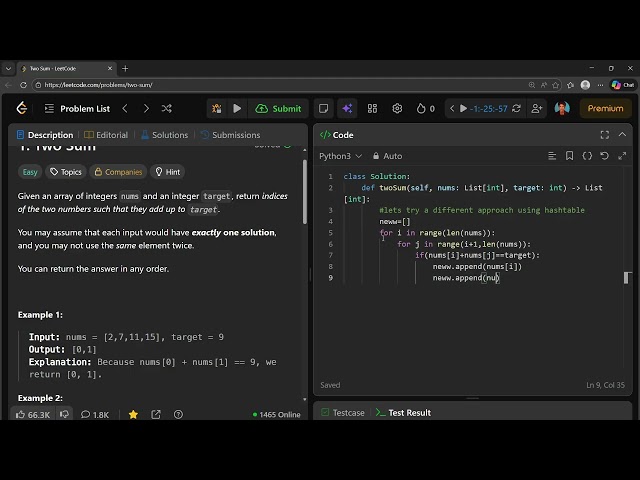Toggle the Auto lock setting
Image resolution: width=640 pixels, height=480 pixels.
pos(386,156)
